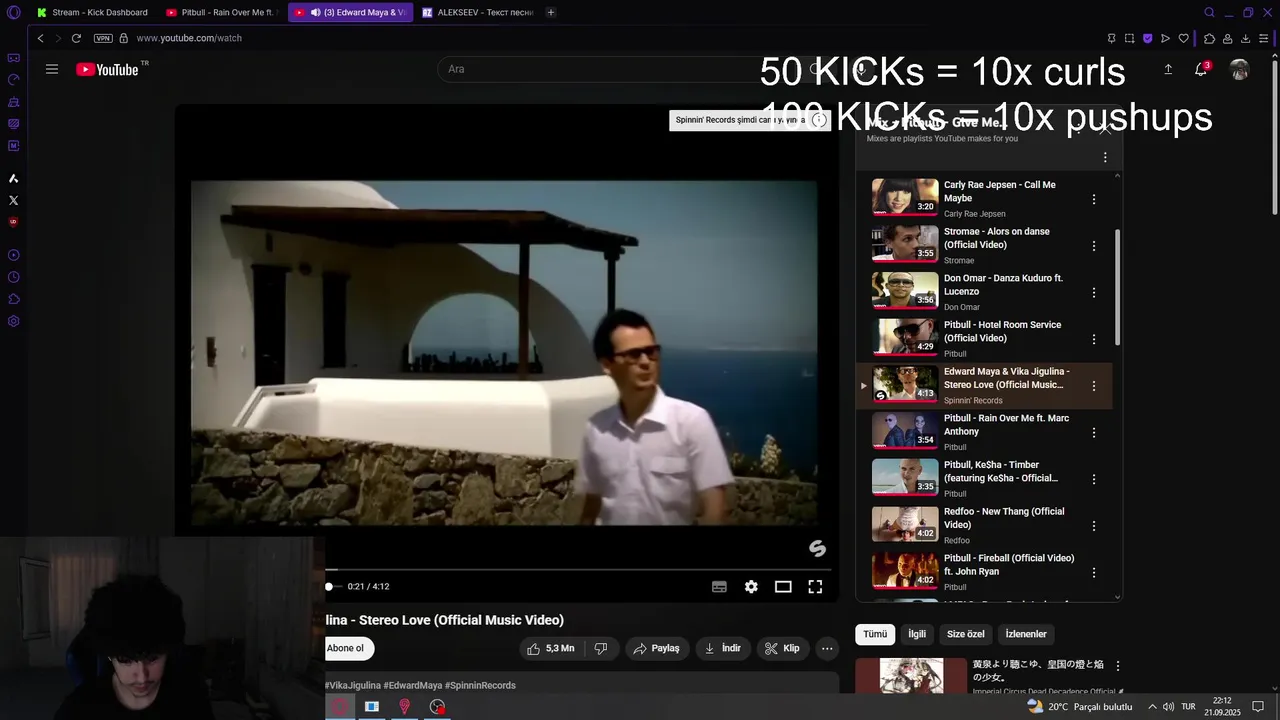Image resolution: width=1280 pixels, height=720 pixels.
Task: Open the YouTube account avatar menu
Action: click(1239, 69)
